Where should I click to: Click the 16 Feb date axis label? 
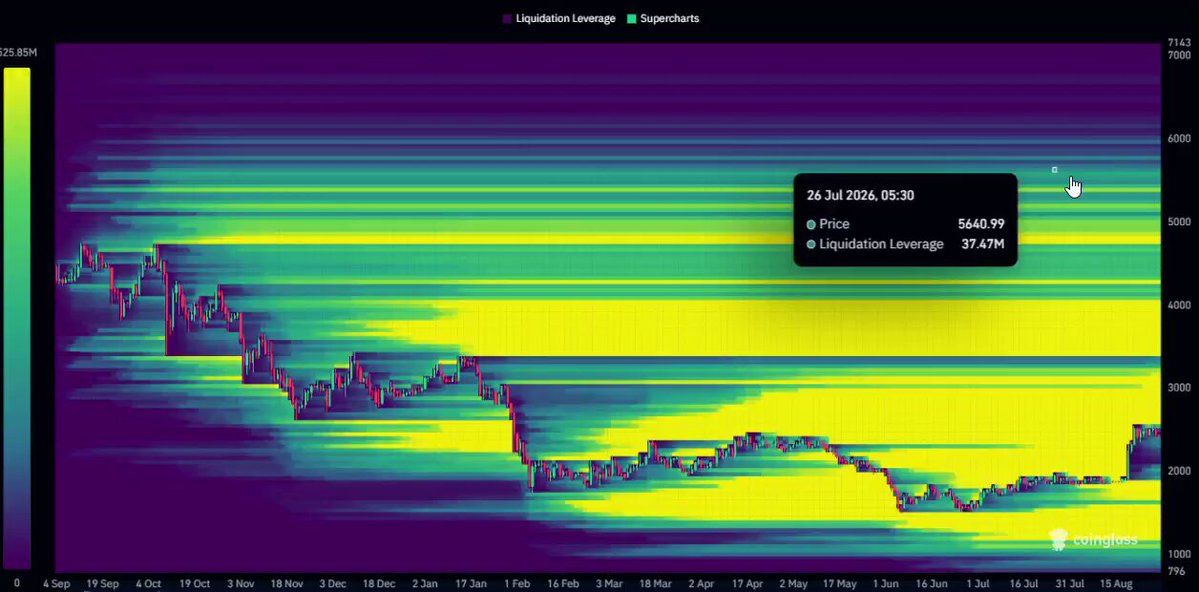coord(563,584)
